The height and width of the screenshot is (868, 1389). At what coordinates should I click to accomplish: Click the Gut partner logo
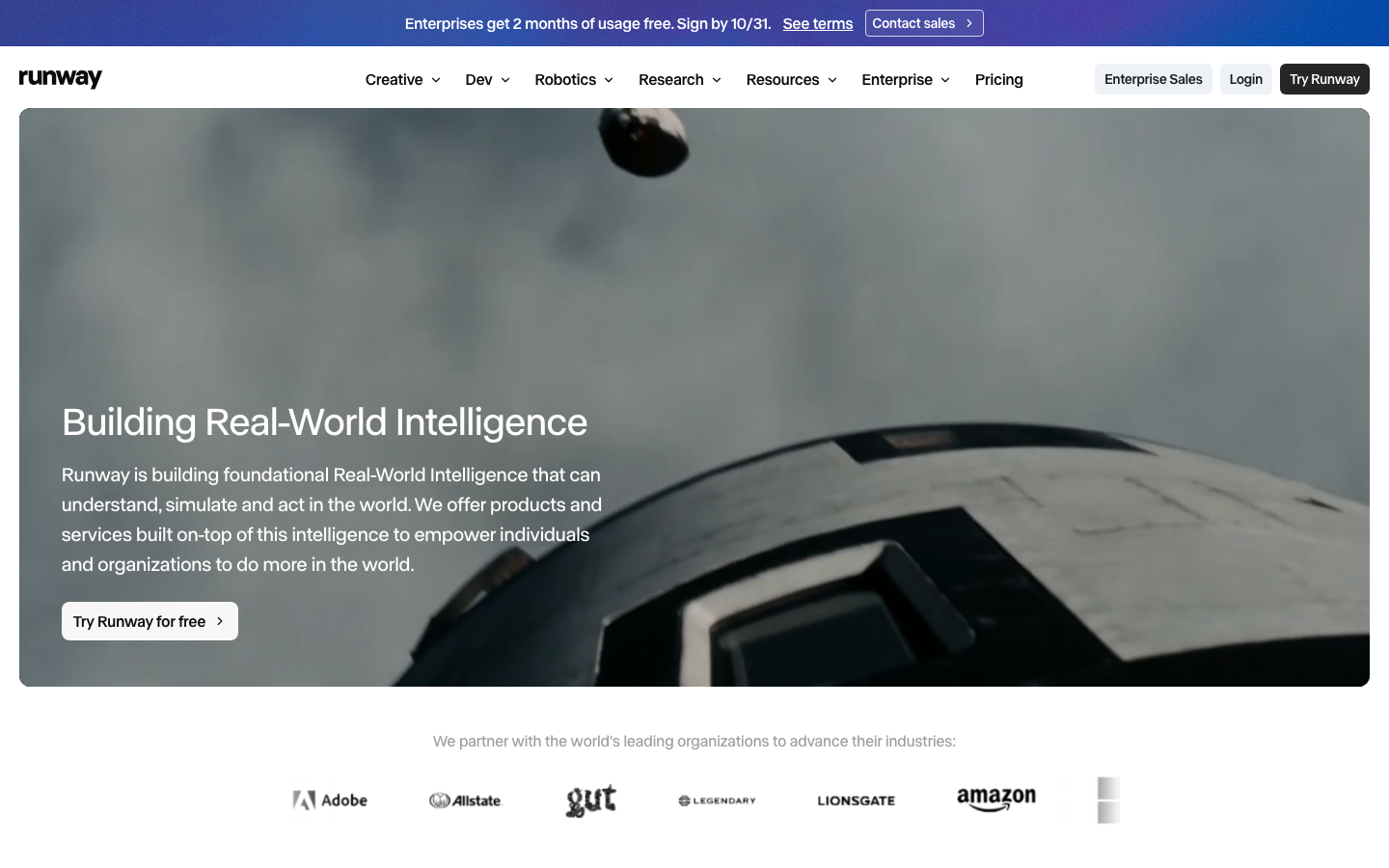pos(591,800)
